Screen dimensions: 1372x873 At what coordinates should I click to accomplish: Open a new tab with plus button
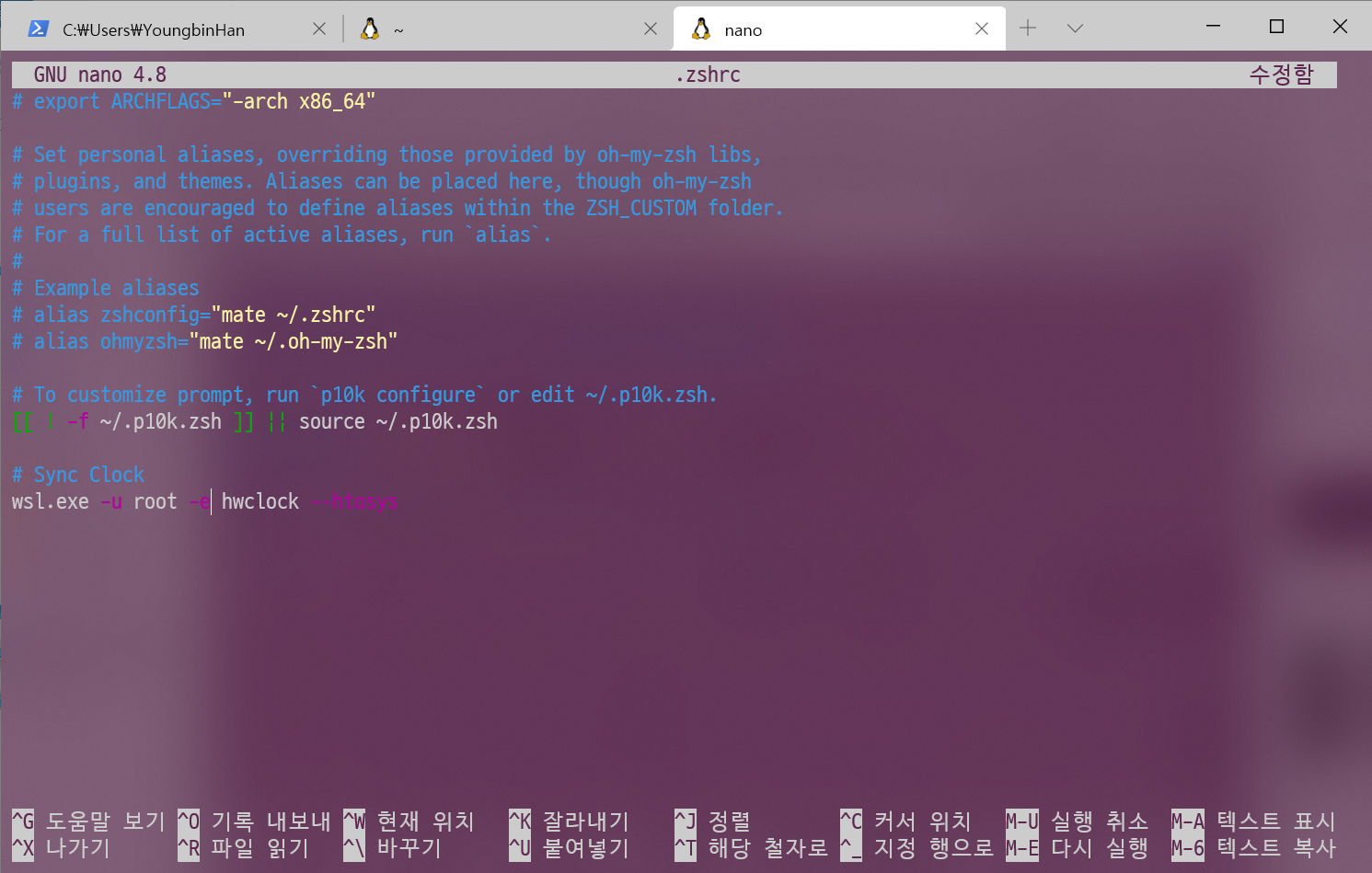[1028, 29]
